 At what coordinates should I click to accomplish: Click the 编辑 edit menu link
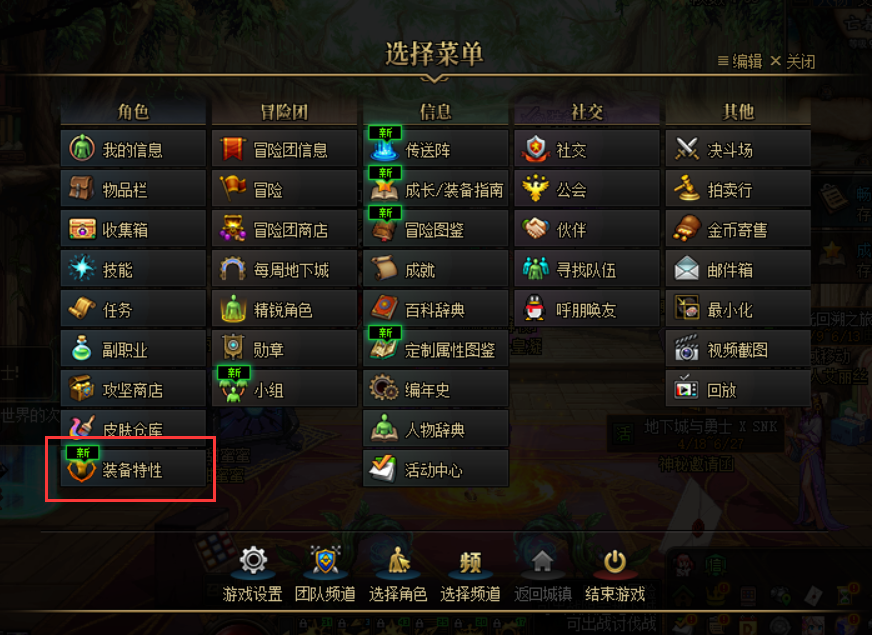(x=740, y=61)
